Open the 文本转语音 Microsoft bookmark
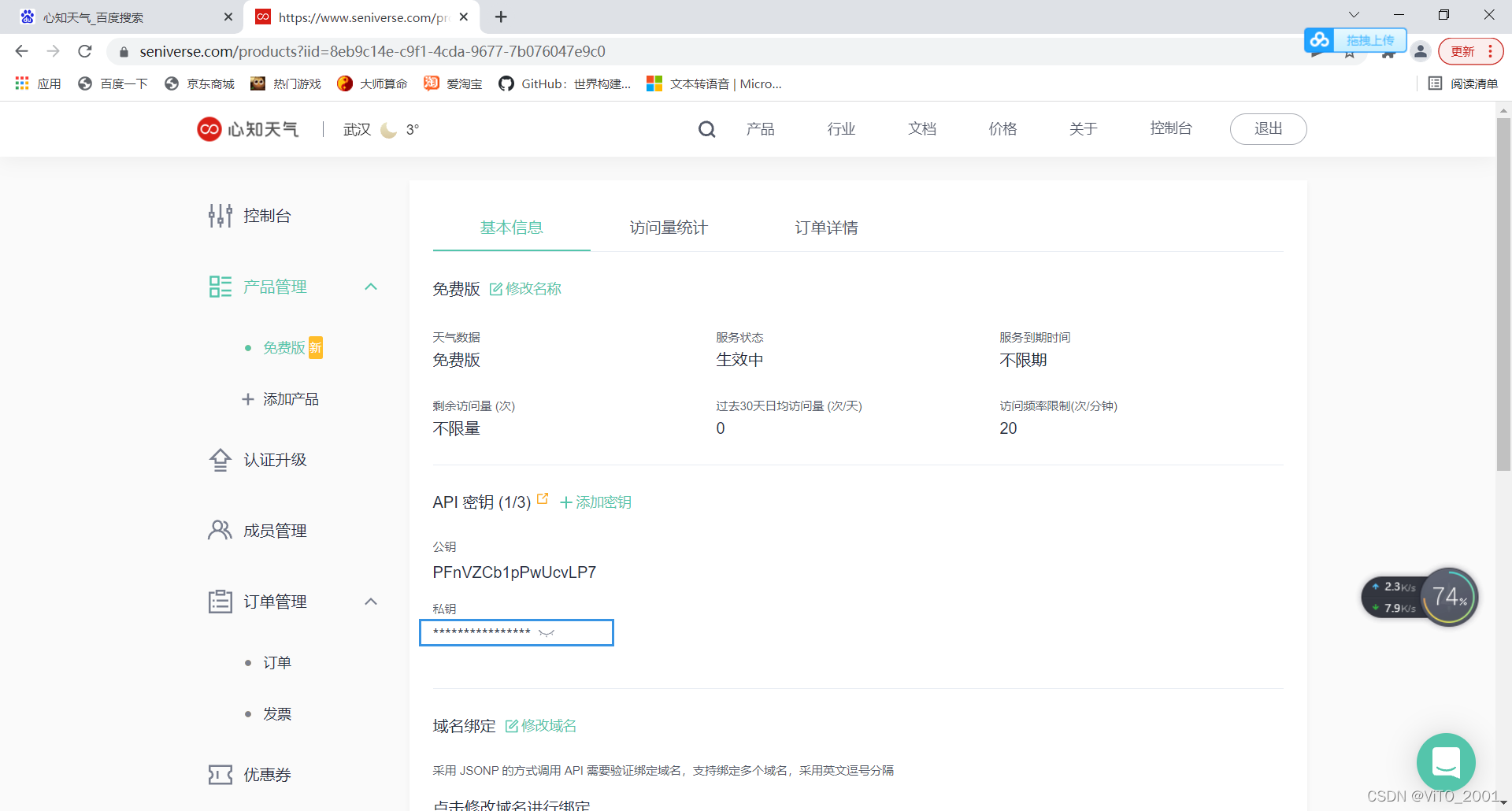The image size is (1512, 811). coord(714,83)
